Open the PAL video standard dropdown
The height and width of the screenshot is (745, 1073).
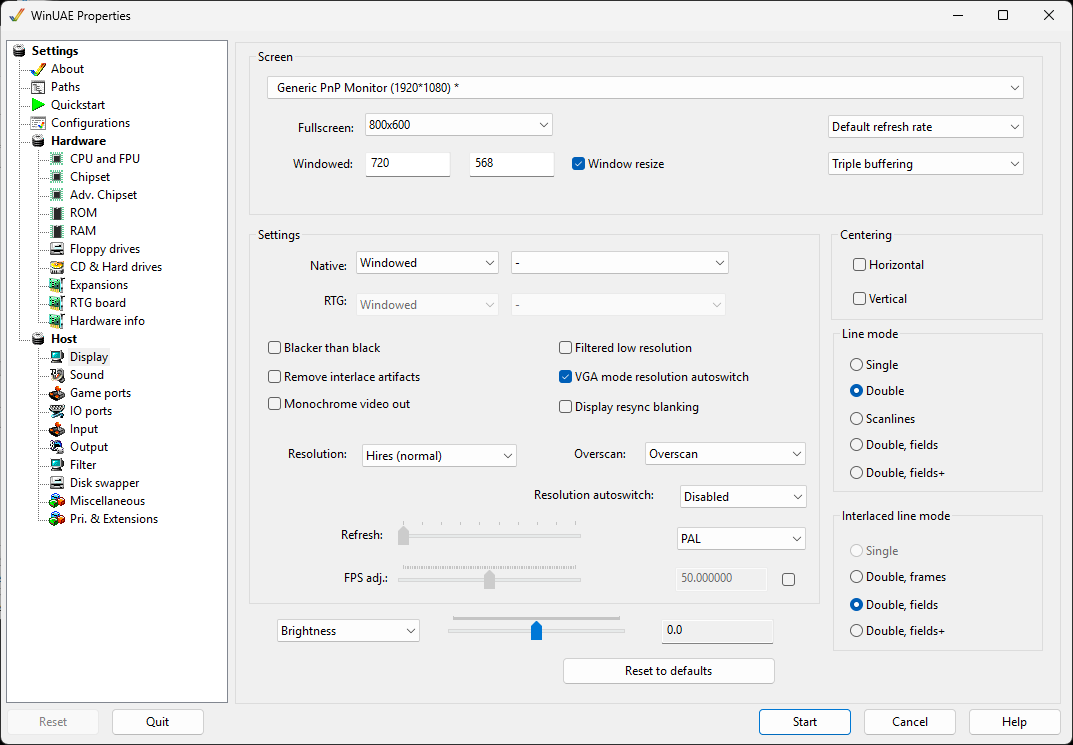coord(741,539)
